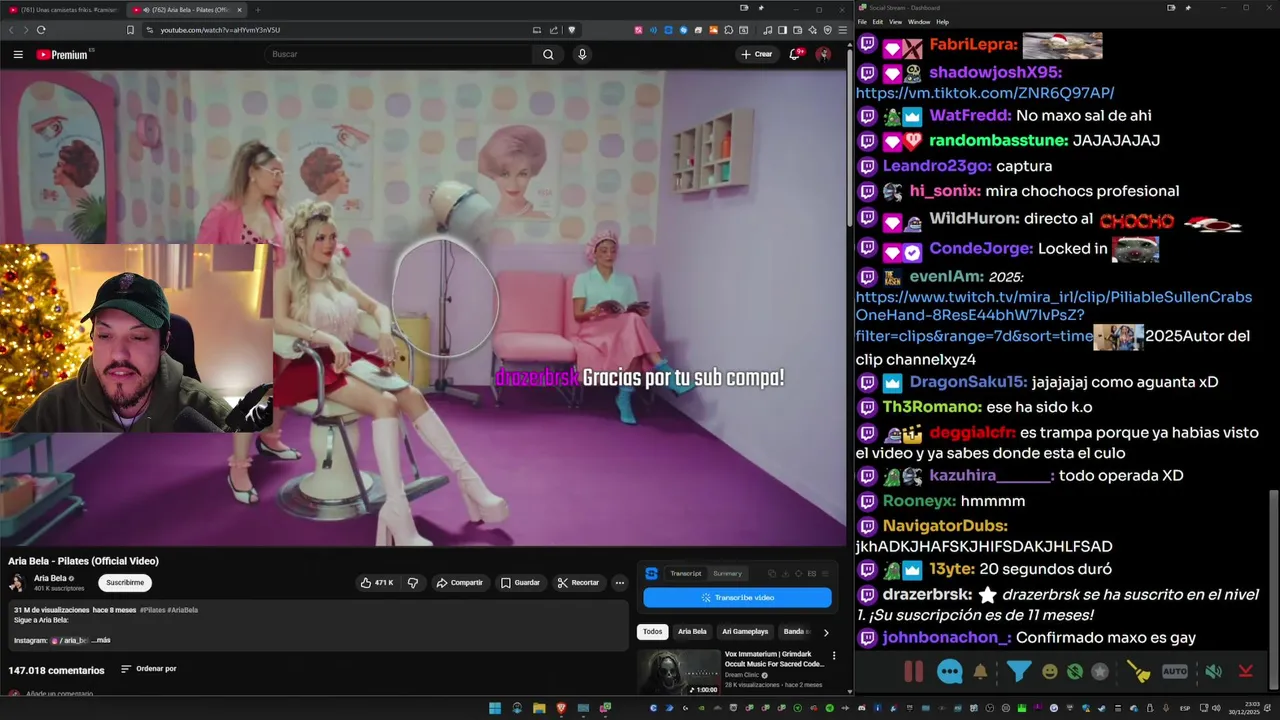Open the View menu in Social Stream
The width and height of the screenshot is (1280, 720).
(x=895, y=21)
